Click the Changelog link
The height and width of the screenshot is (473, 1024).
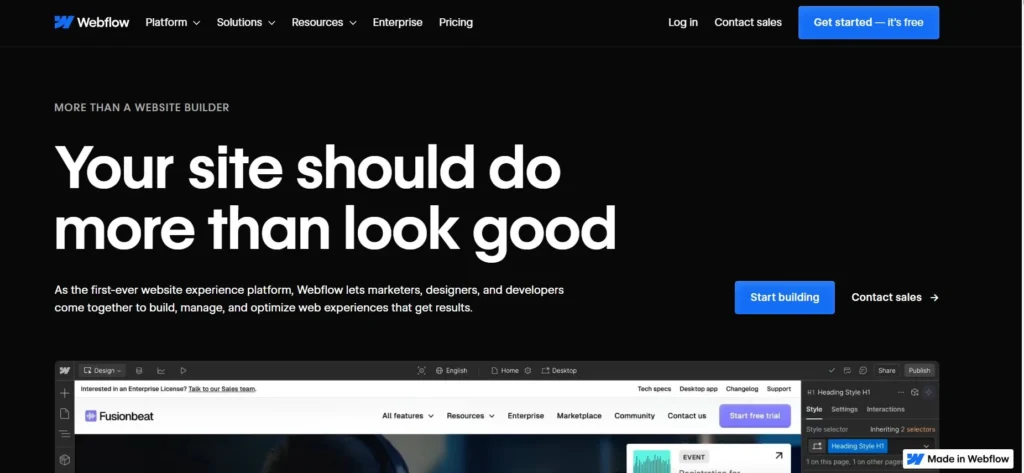tap(742, 389)
